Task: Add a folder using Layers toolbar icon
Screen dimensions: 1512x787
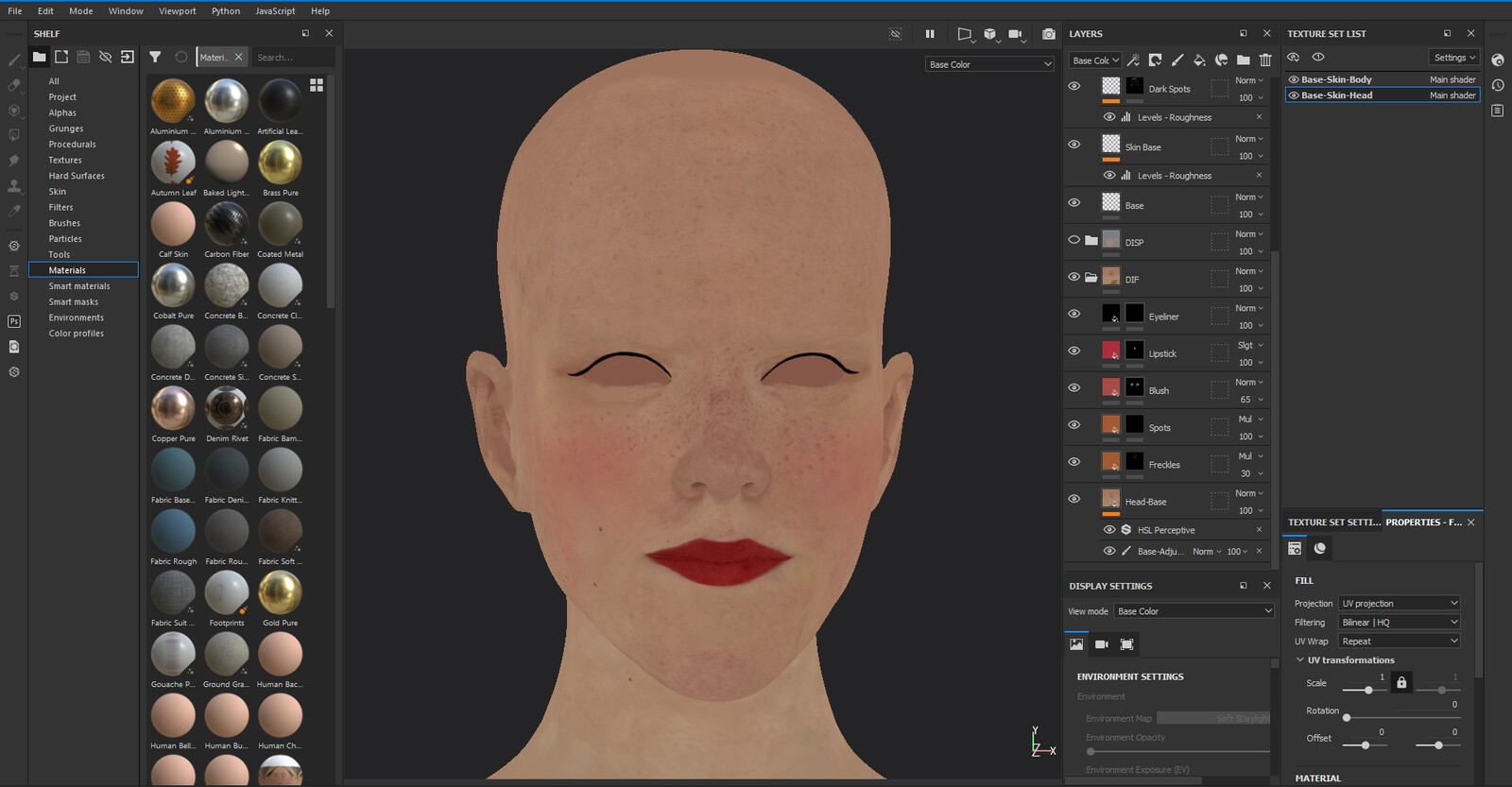Action: [x=1244, y=60]
